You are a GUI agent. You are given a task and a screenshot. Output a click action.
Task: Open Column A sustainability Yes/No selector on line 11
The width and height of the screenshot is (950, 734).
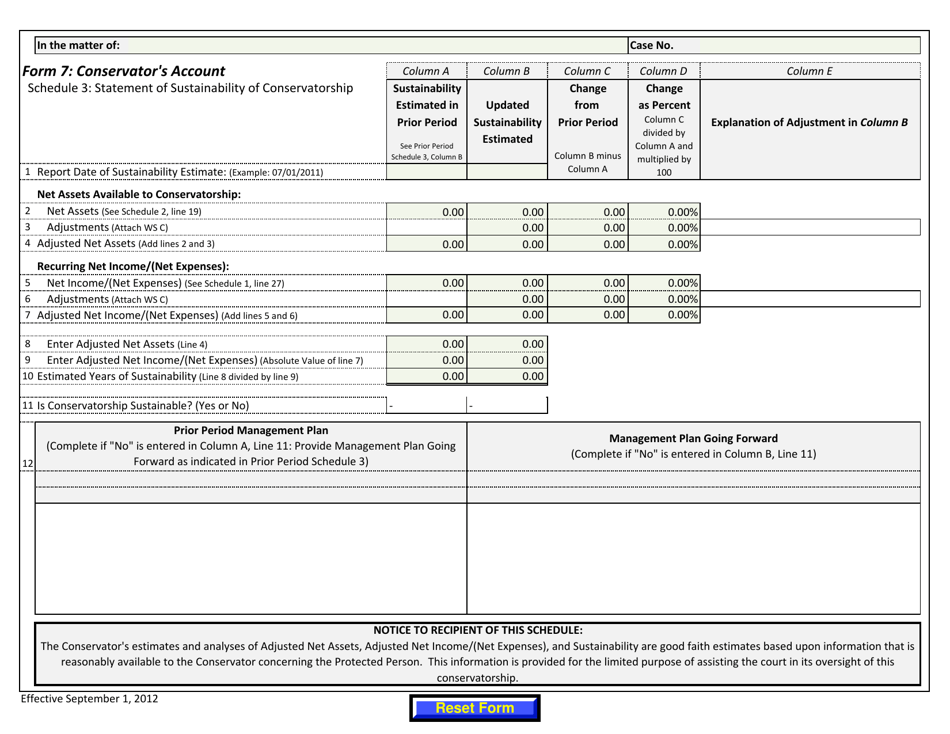coord(427,404)
